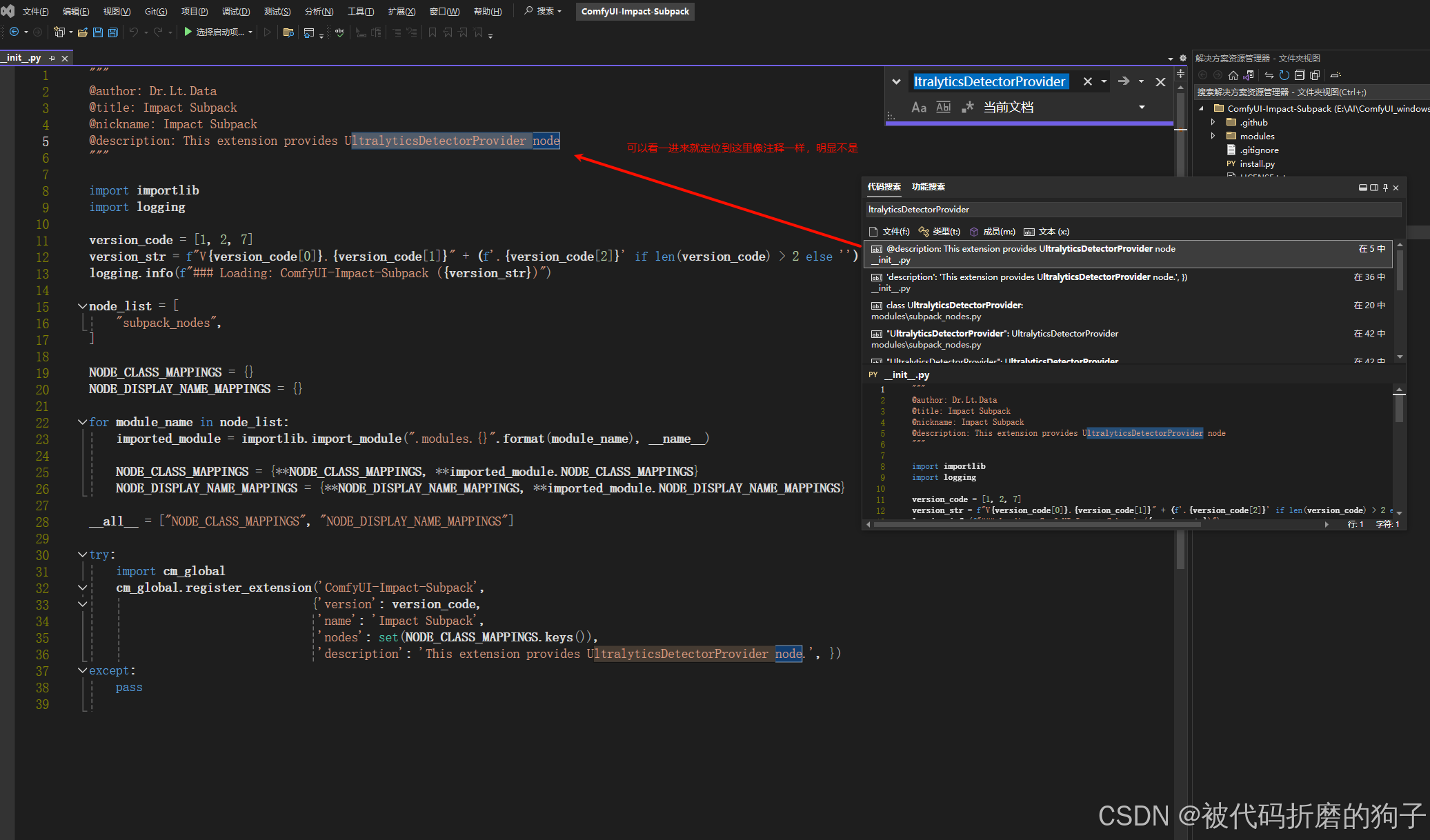
Task: Click the code search horizontal scrollbar
Action: tap(1035, 525)
